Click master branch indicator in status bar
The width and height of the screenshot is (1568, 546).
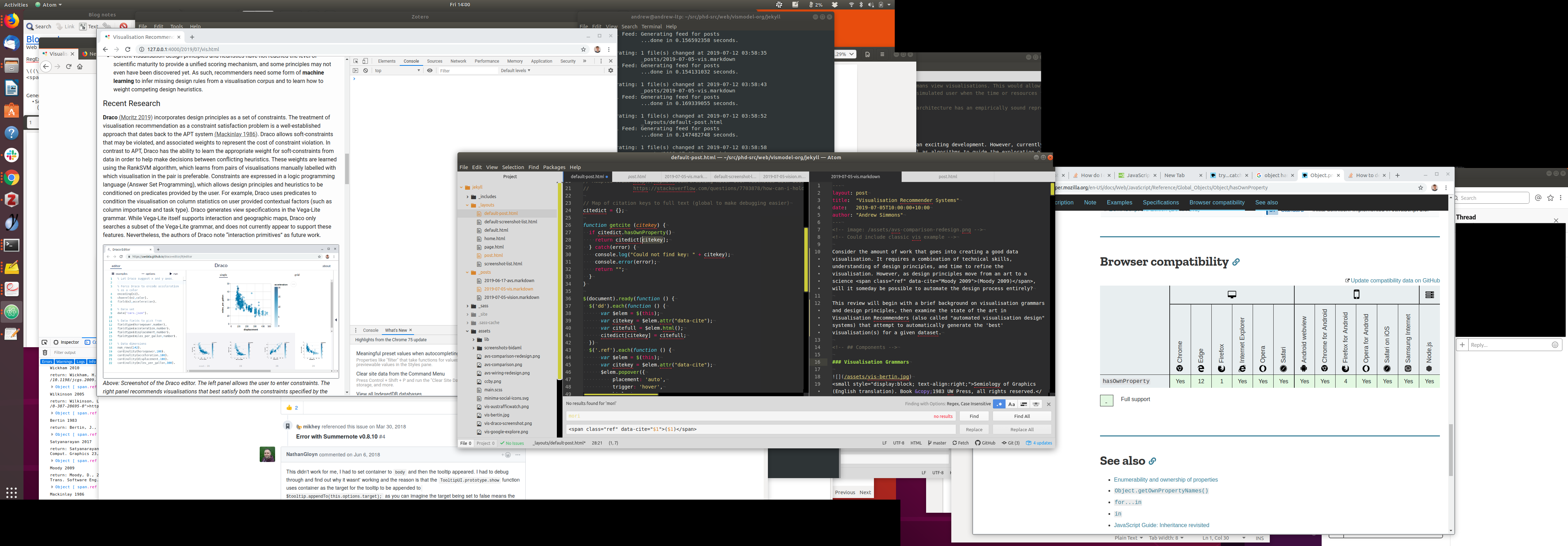[x=937, y=443]
